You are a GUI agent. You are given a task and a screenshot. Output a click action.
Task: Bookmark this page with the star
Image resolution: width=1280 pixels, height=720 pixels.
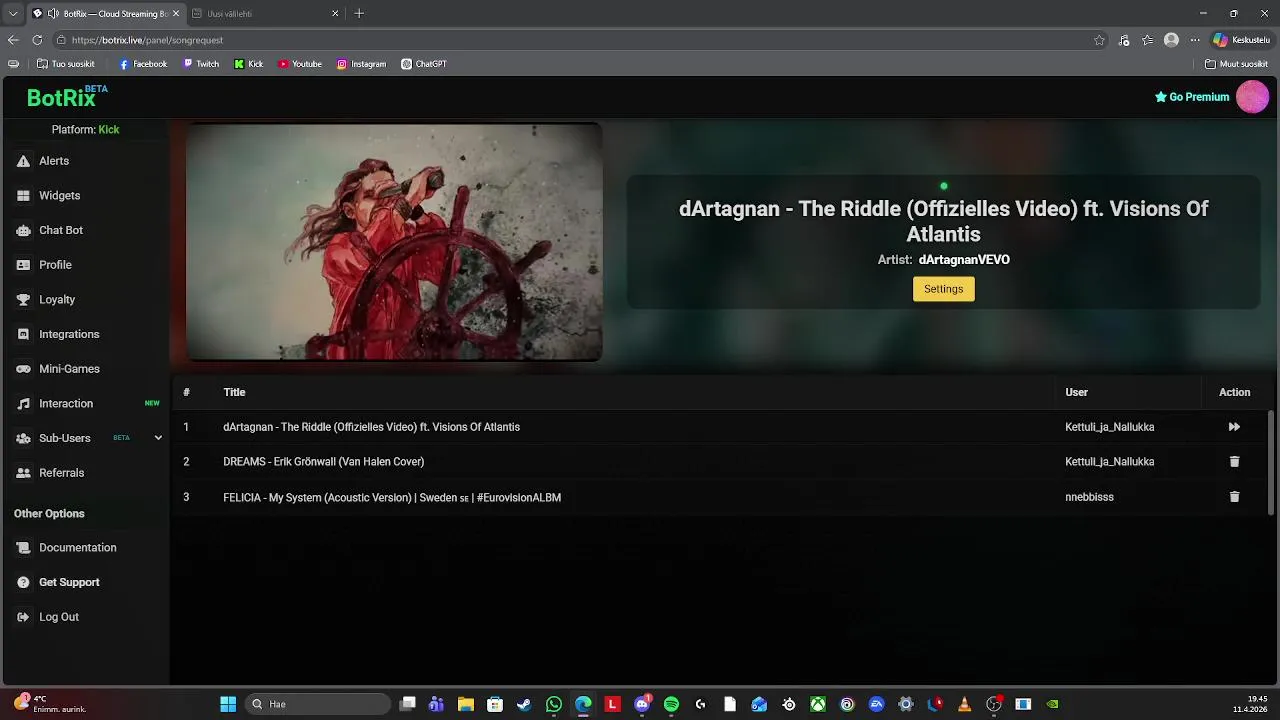pos(1099,40)
